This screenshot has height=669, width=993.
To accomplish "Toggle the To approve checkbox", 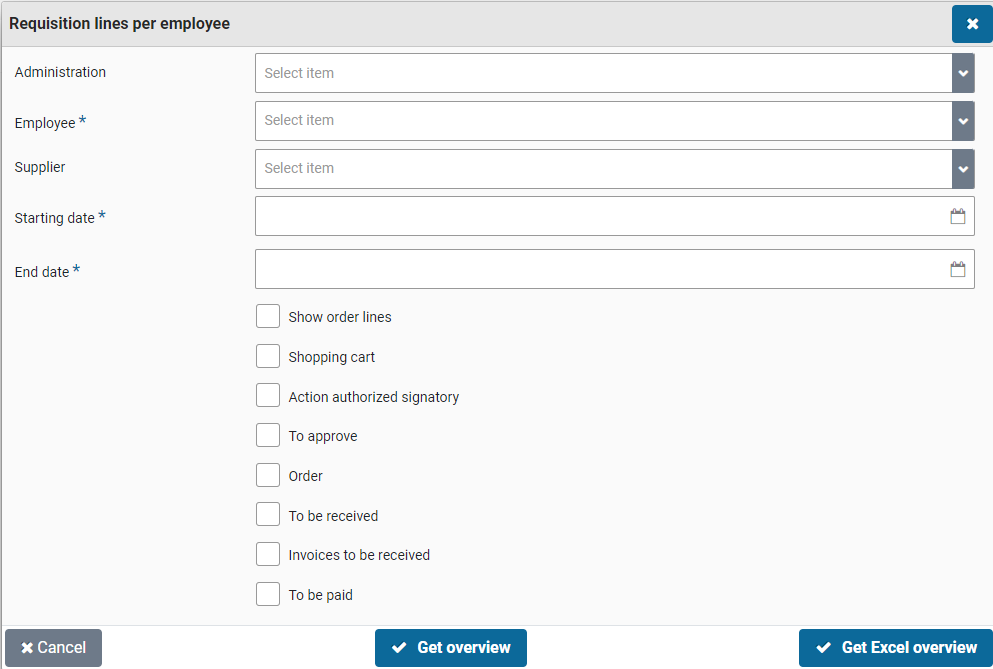I will pyautogui.click(x=268, y=435).
